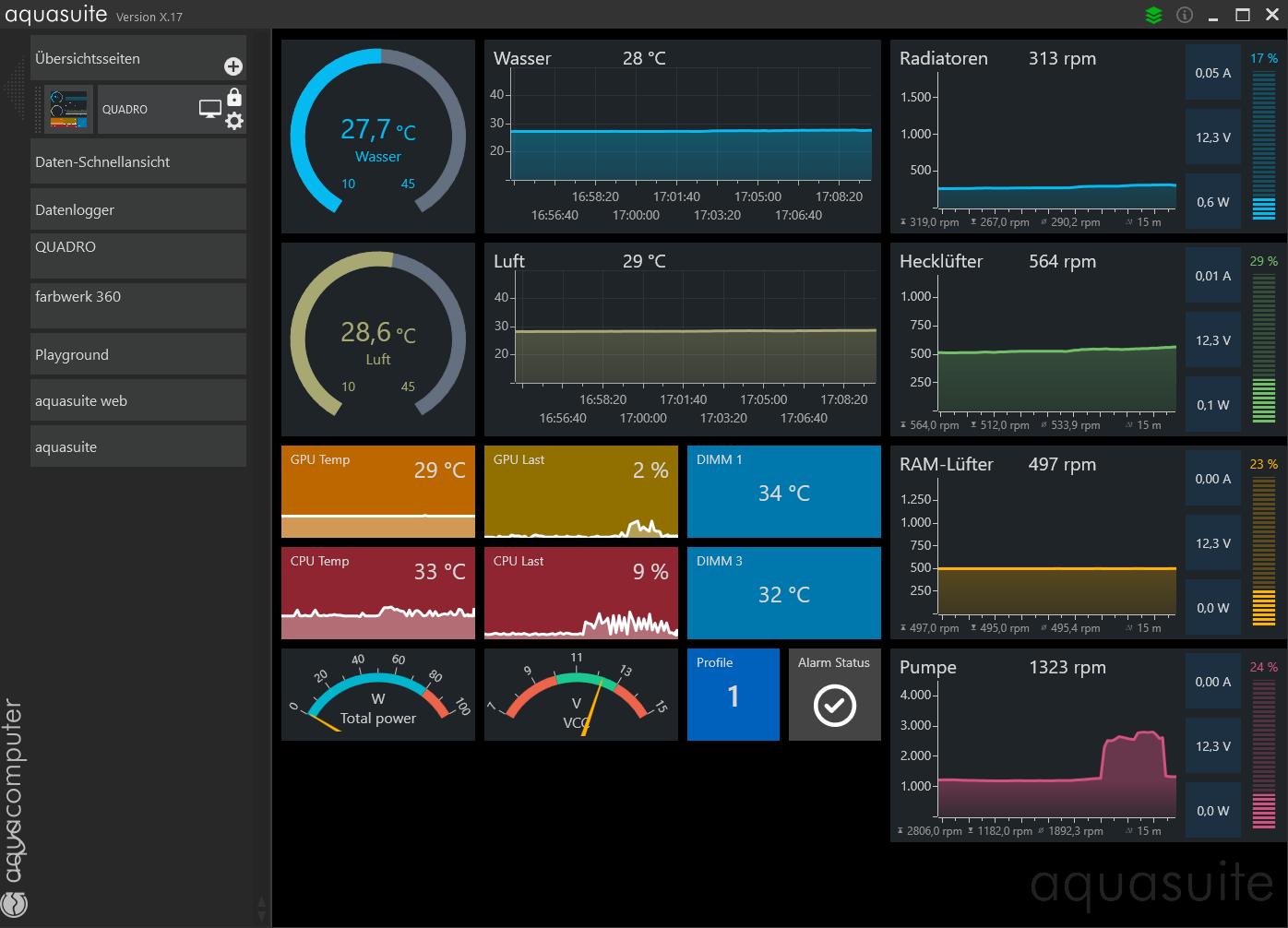1288x928 pixels.
Task: Click the Luft temperature chart
Action: pyautogui.click(x=683, y=339)
